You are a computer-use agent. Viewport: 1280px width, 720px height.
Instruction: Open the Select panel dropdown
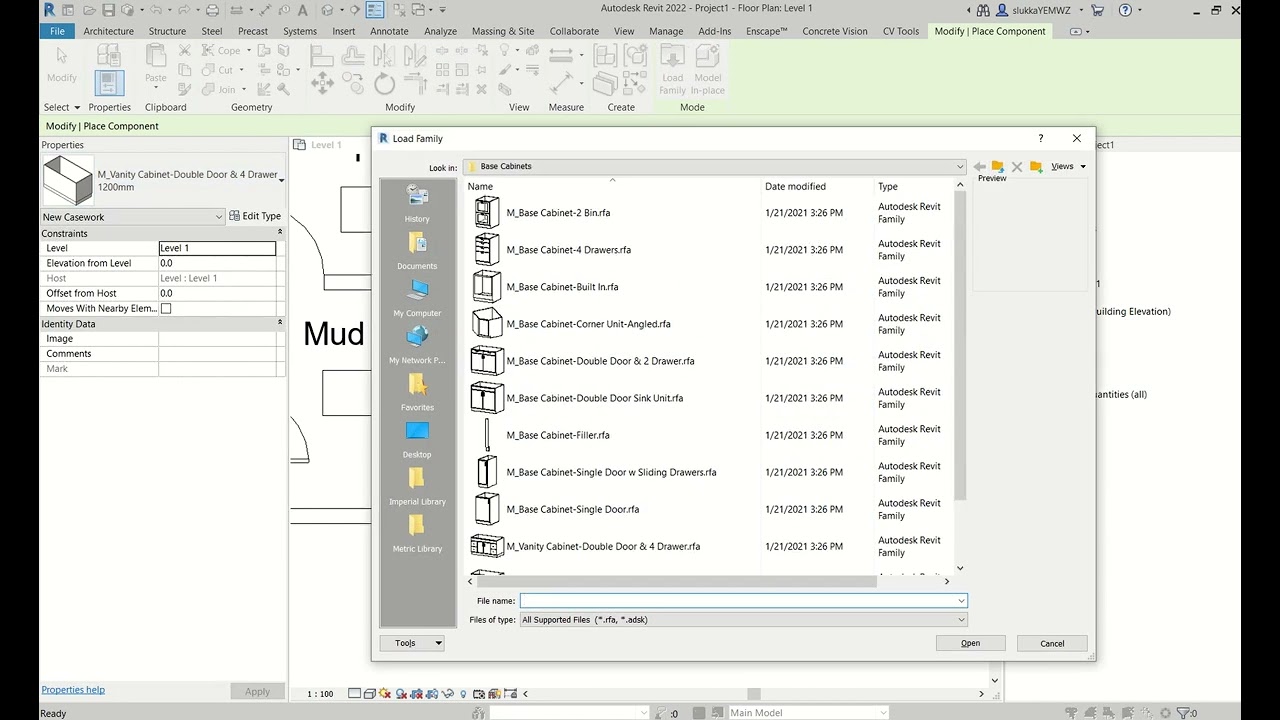[62, 107]
